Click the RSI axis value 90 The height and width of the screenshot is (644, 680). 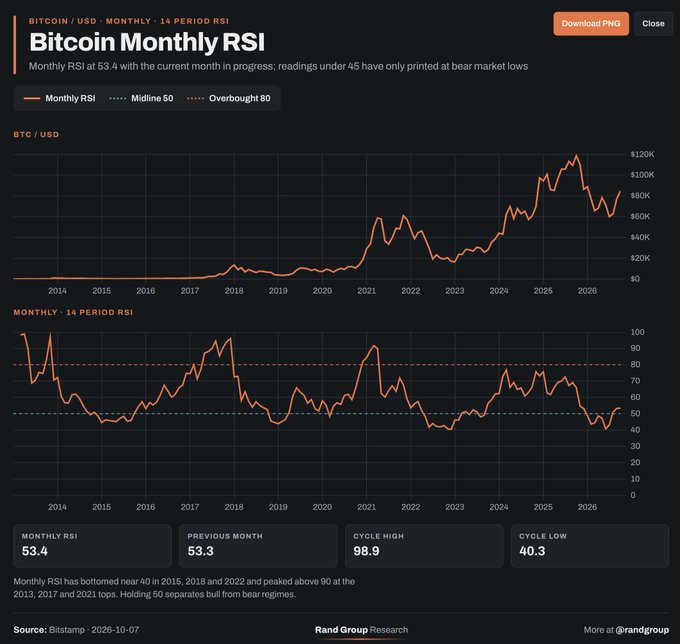pos(635,348)
